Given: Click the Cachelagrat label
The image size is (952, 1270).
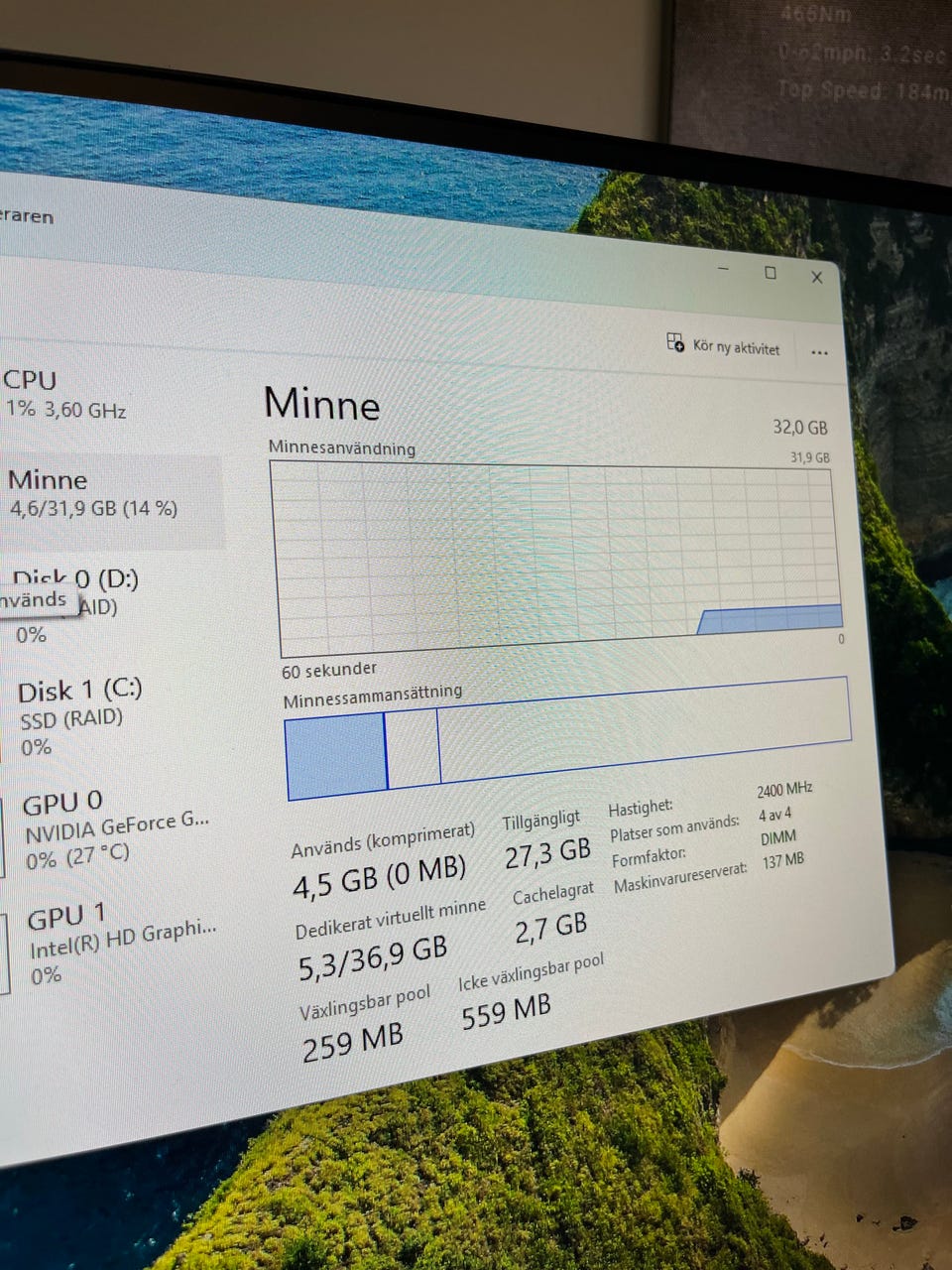Looking at the screenshot, I should (x=553, y=894).
